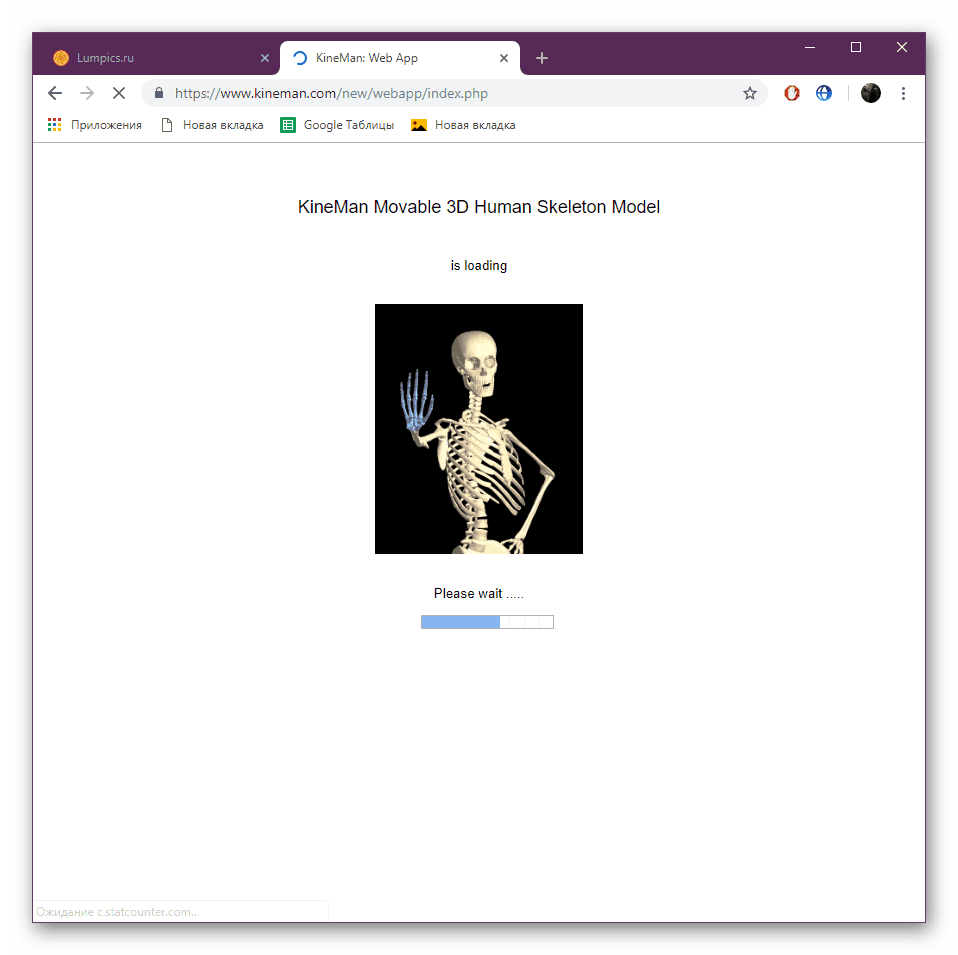Screen dimensions: 958x955
Task: Open the red Opera-style extension icon
Action: pos(792,93)
